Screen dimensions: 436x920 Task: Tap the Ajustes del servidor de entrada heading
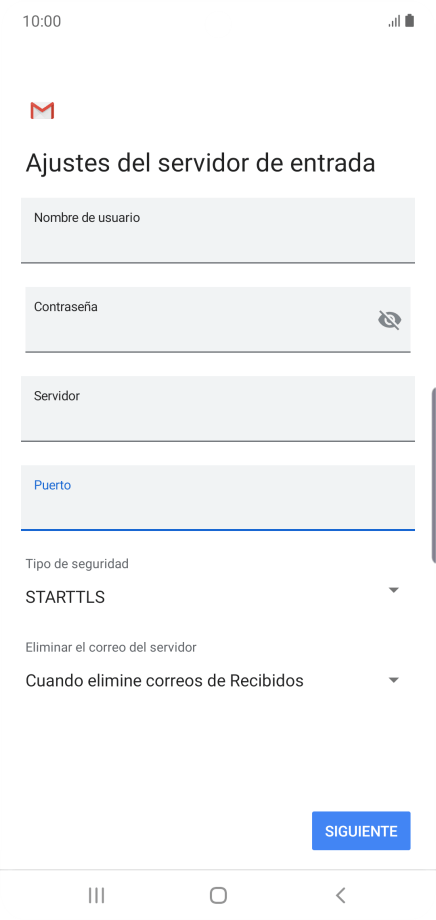(x=200, y=163)
